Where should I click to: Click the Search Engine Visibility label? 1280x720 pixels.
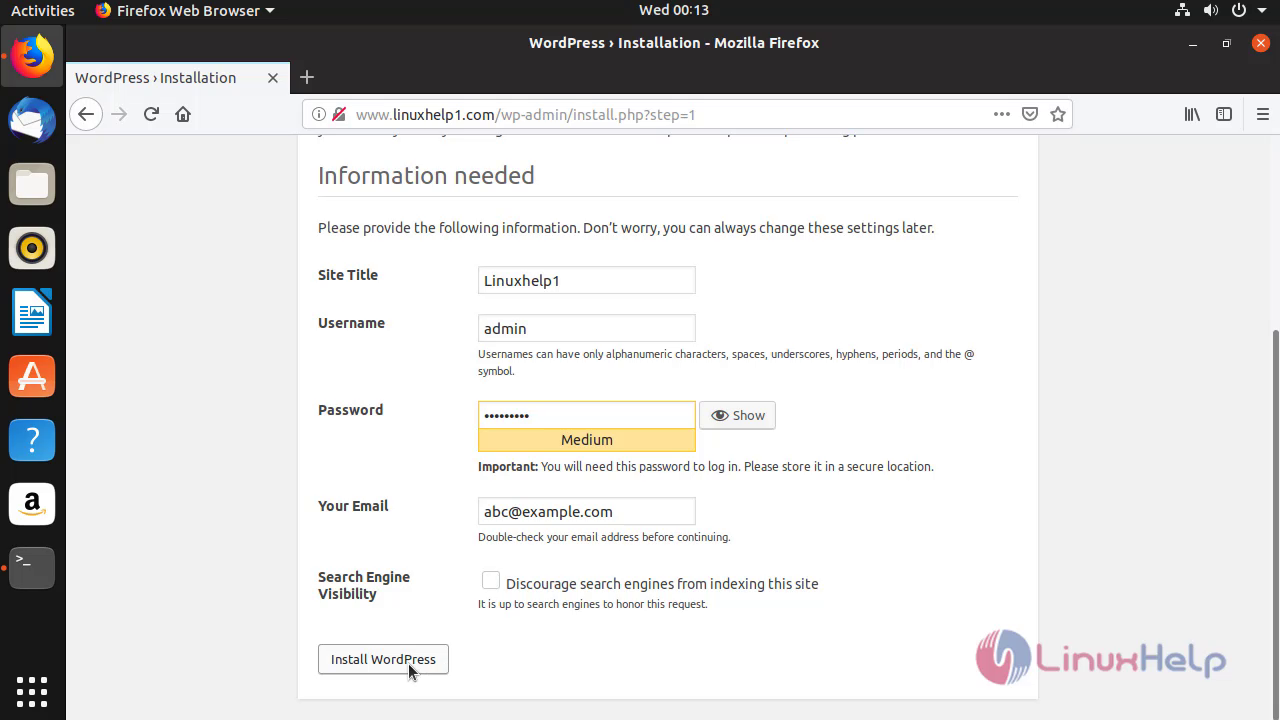[364, 585]
